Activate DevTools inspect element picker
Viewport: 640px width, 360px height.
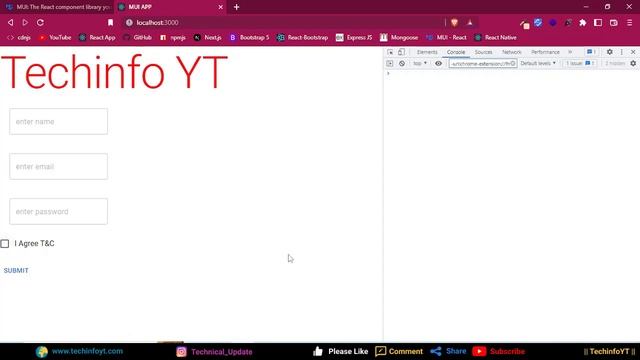click(390, 52)
